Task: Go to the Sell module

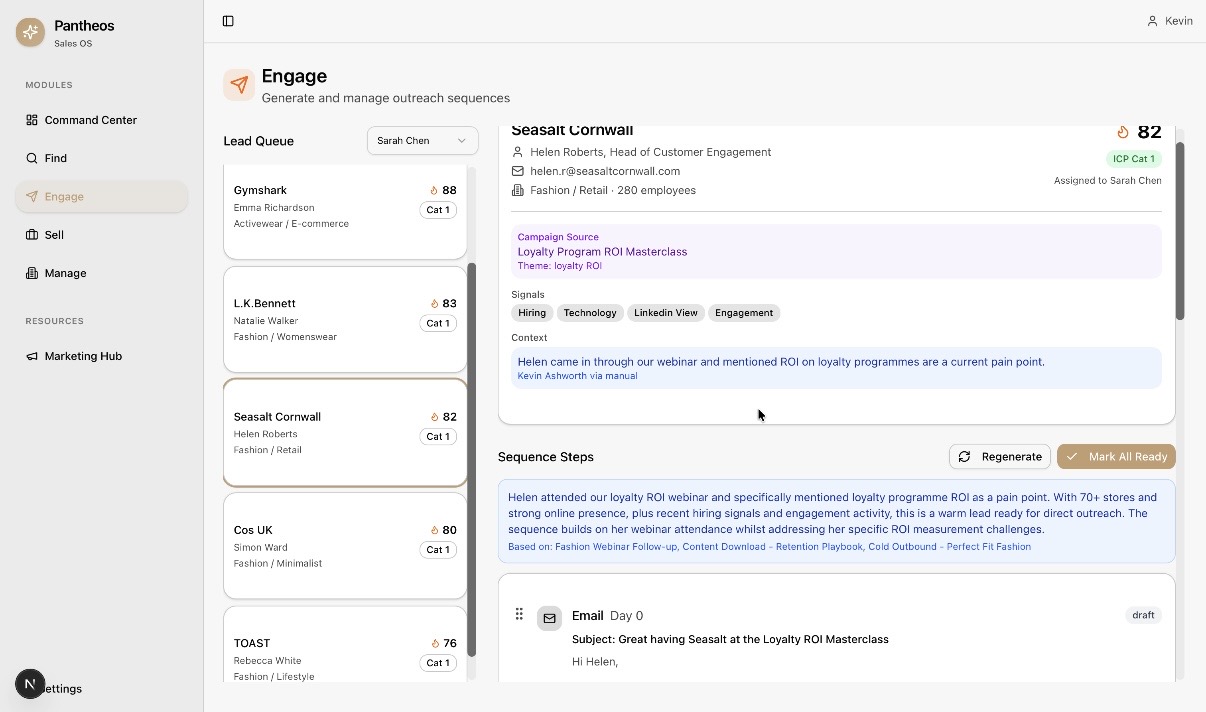Action: point(54,235)
